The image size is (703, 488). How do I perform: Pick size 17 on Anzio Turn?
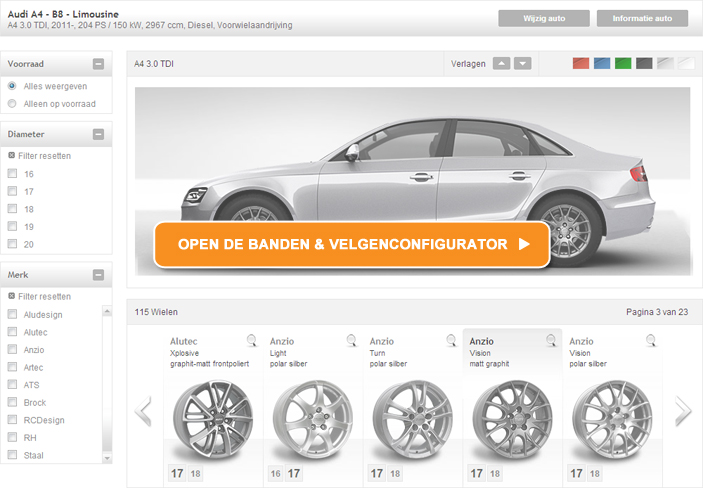pyautogui.click(x=377, y=473)
